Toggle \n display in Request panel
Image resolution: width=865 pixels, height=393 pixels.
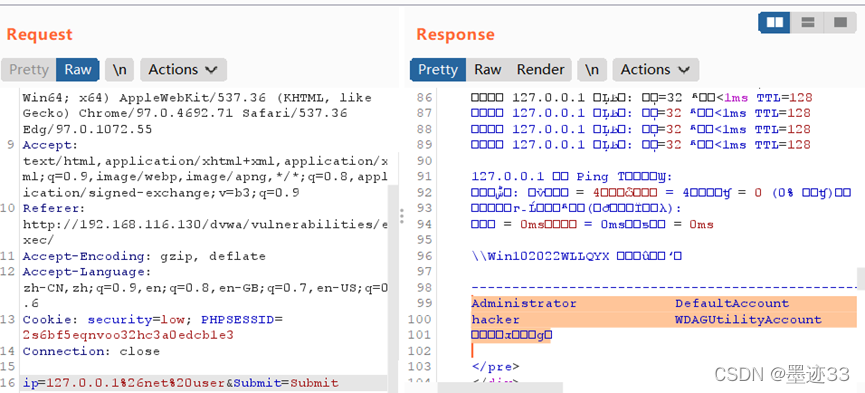120,70
